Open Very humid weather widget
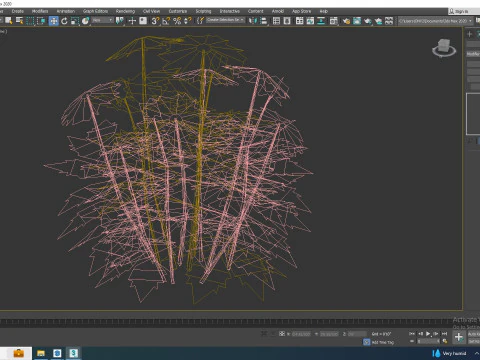The image size is (480, 360). click(449, 353)
